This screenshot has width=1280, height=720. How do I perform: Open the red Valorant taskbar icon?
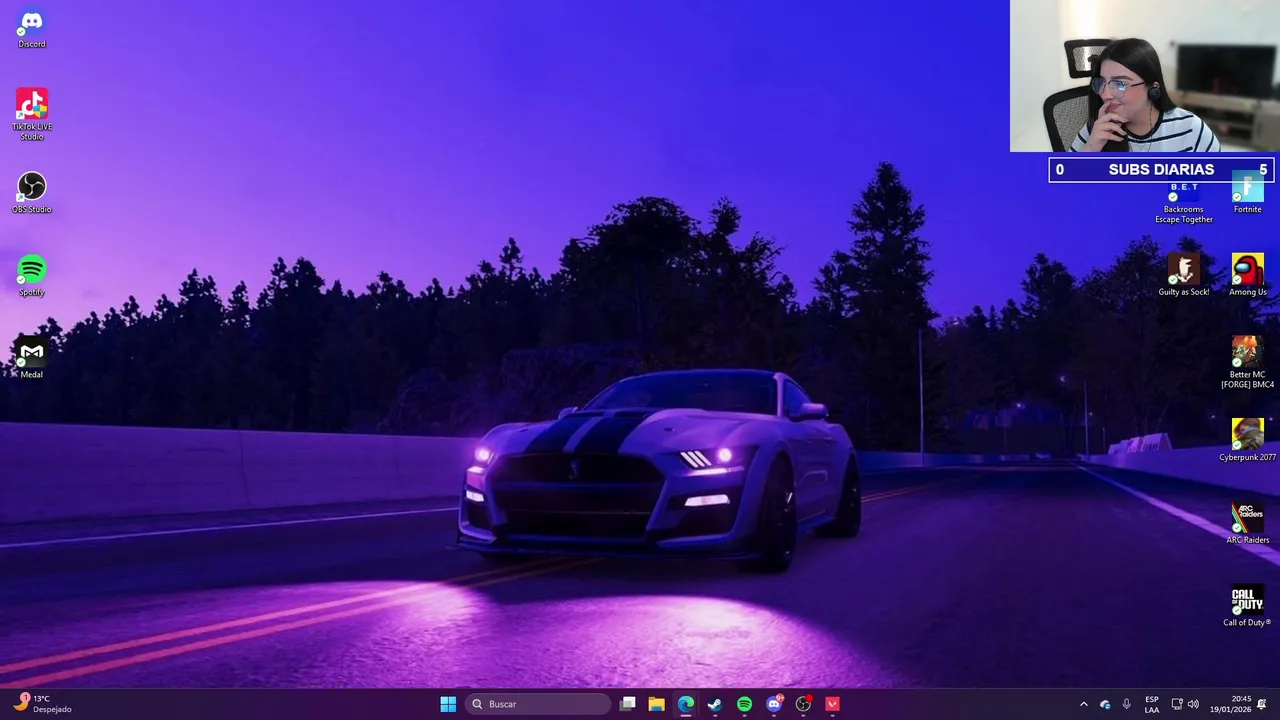(832, 704)
